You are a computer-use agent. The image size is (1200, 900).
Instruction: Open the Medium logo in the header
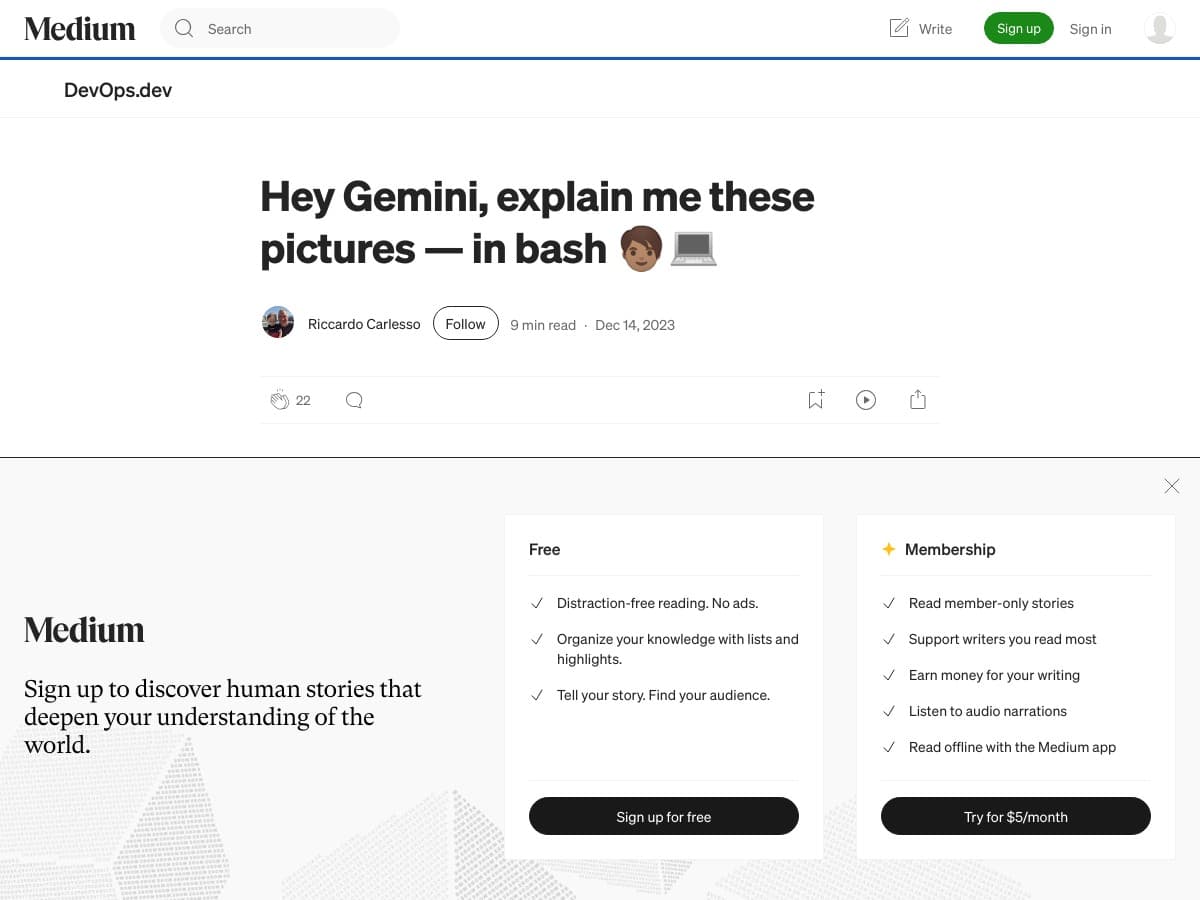[80, 29]
